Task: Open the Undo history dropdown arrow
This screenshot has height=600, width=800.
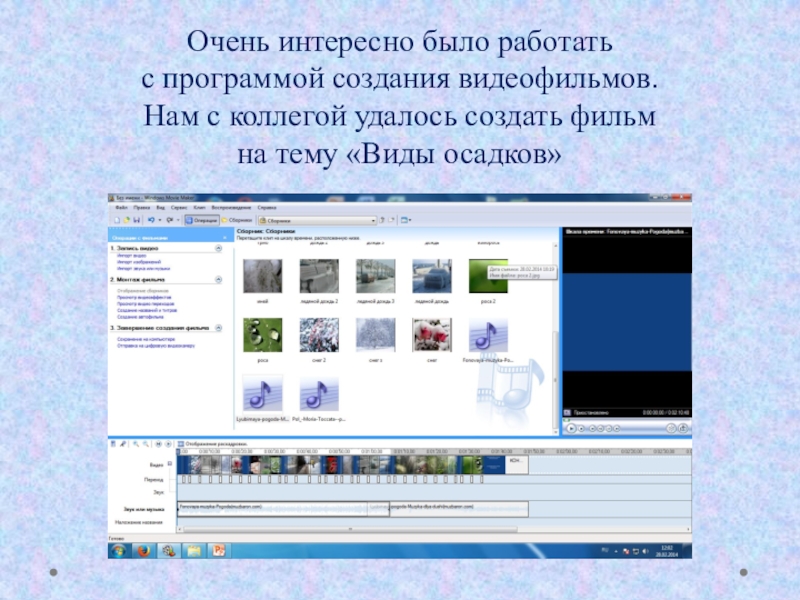Action: pyautogui.click(x=160, y=220)
